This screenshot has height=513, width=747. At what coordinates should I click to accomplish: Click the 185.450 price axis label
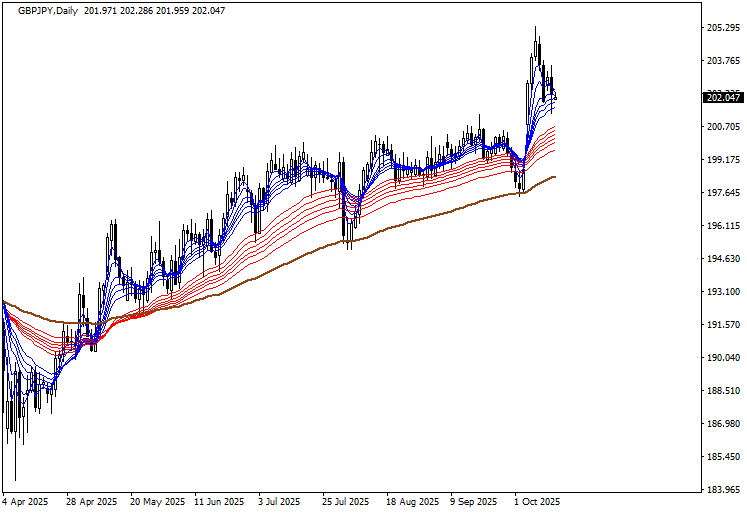click(723, 457)
